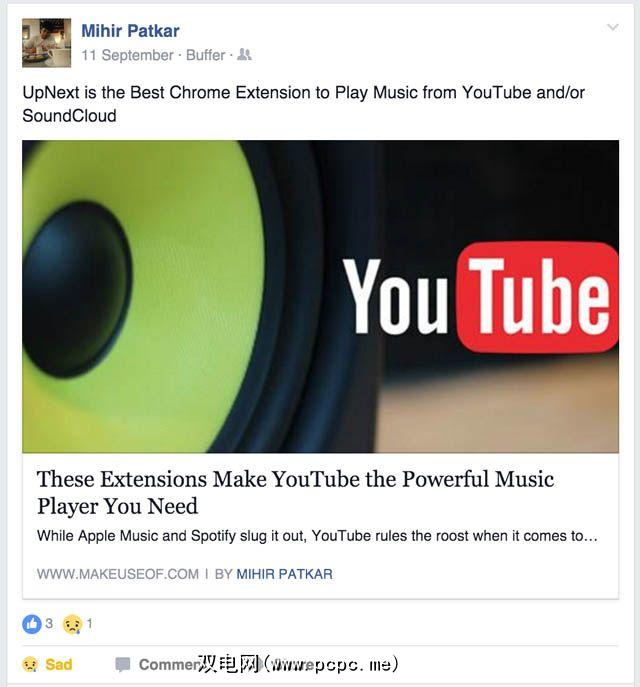Click the sad face reaction icon
The image size is (640, 687).
point(72,624)
